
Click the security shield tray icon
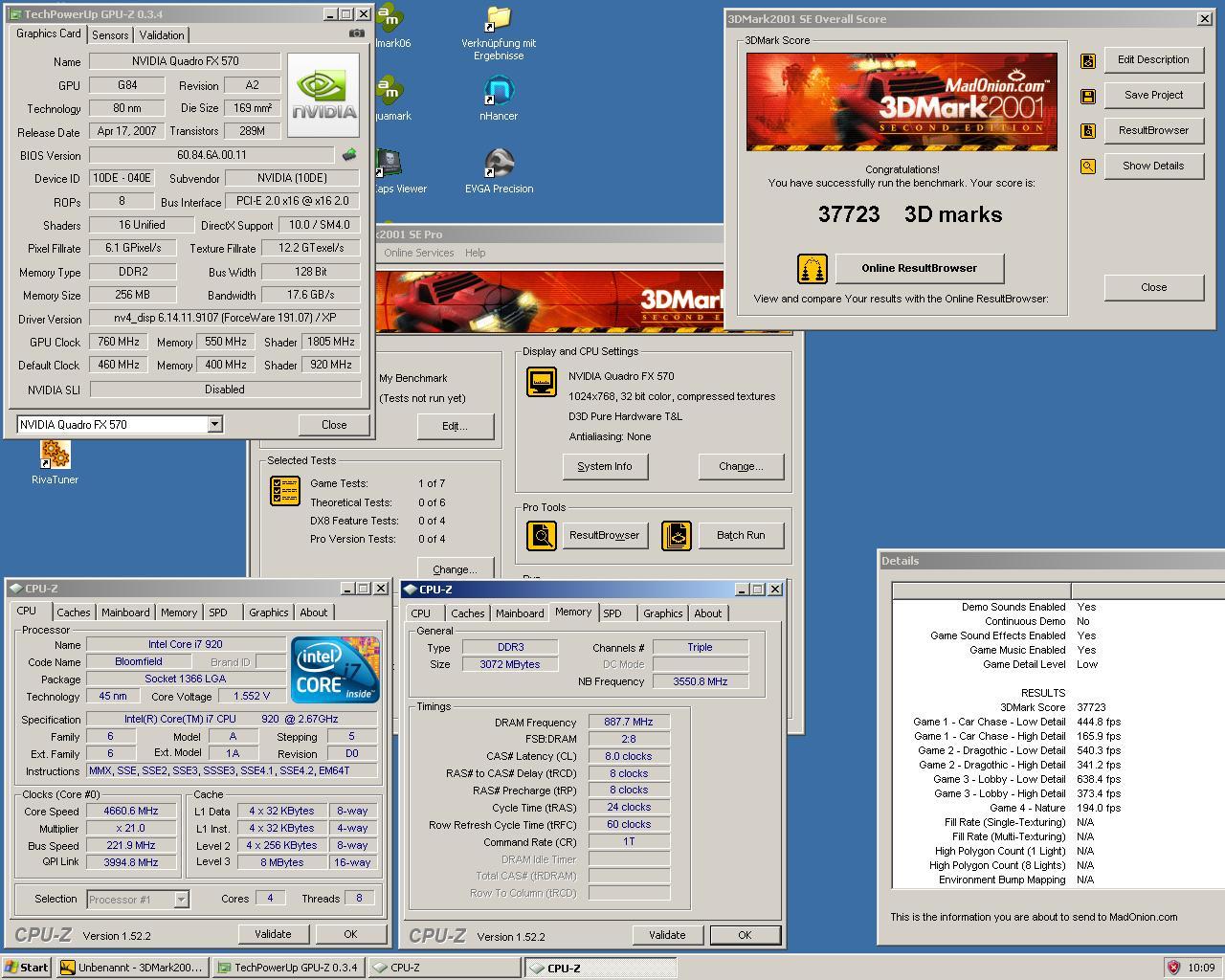(x=1173, y=968)
